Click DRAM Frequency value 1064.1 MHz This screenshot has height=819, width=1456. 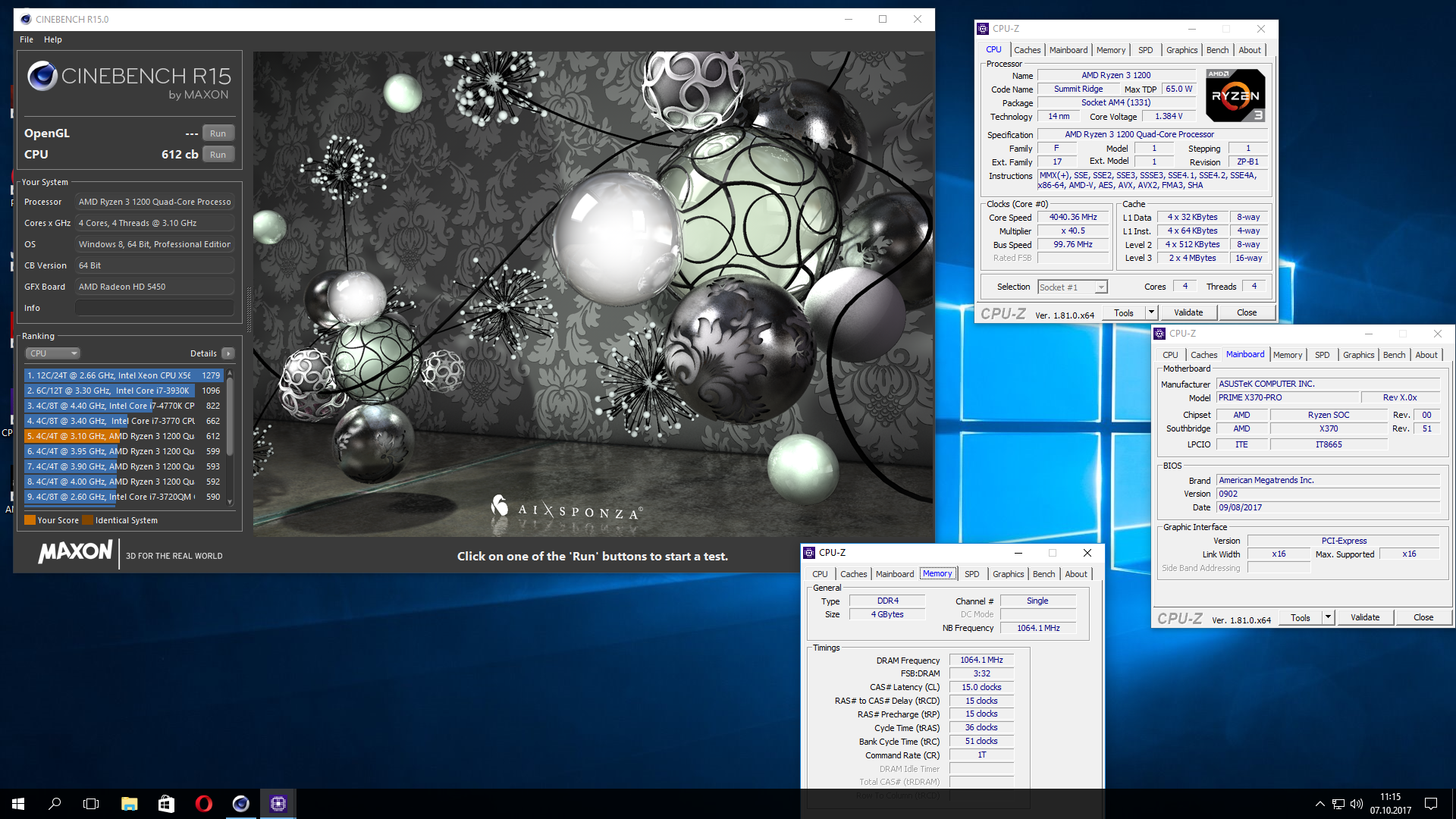click(981, 660)
